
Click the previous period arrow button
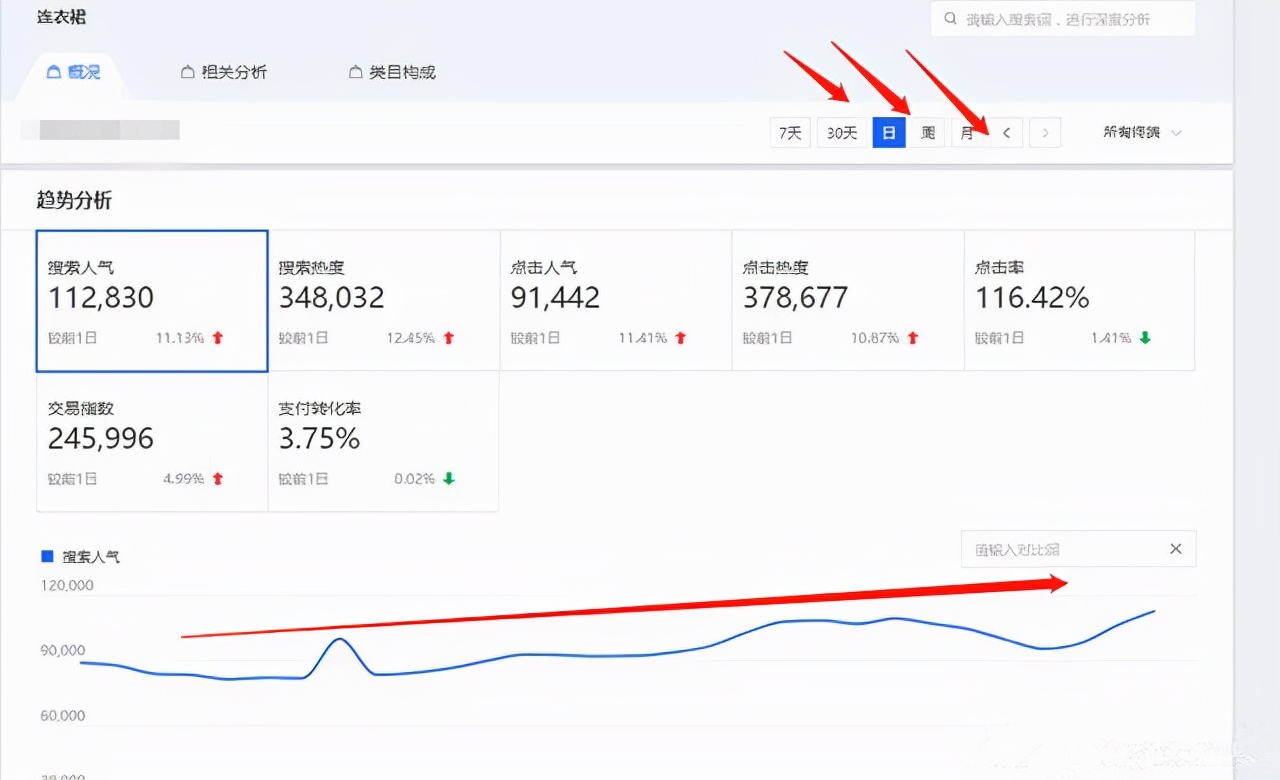click(1006, 132)
